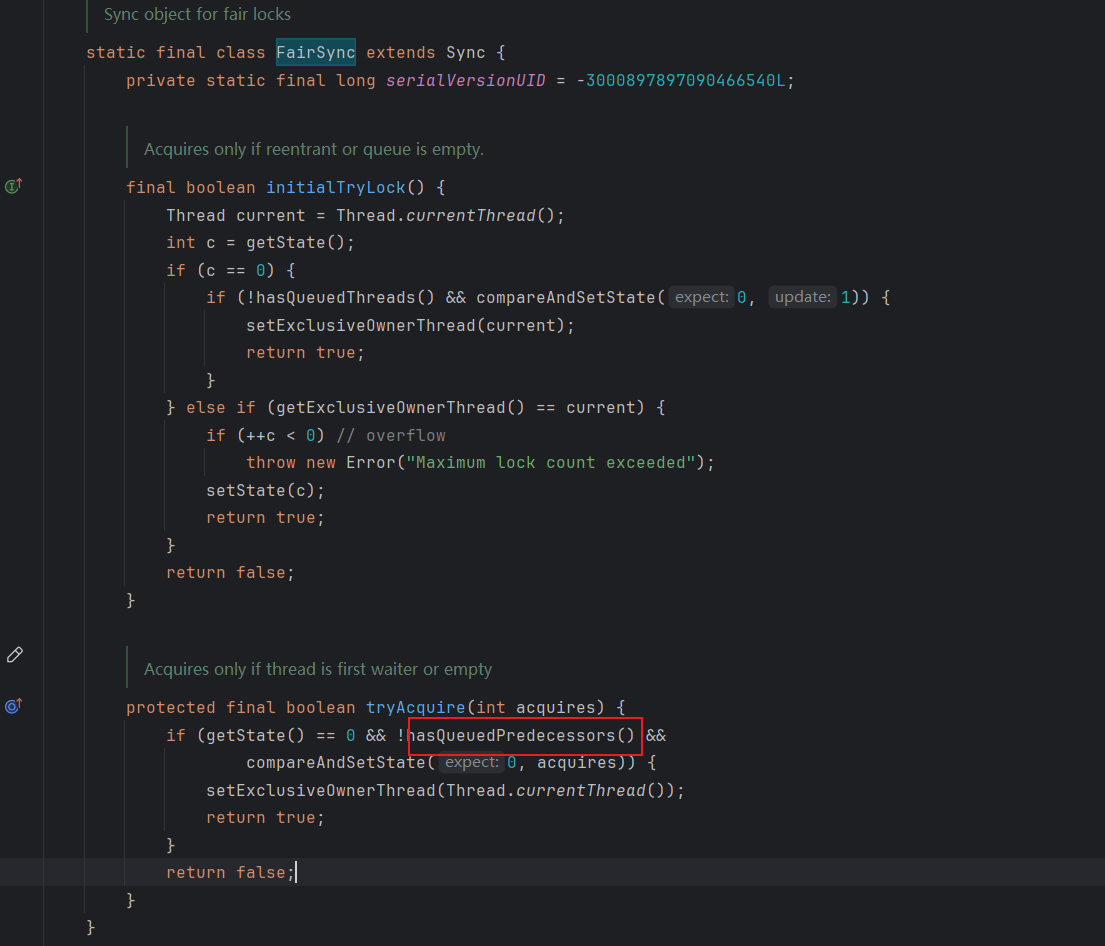Click the implements gutter icon beside initialTryLock

click(13, 186)
